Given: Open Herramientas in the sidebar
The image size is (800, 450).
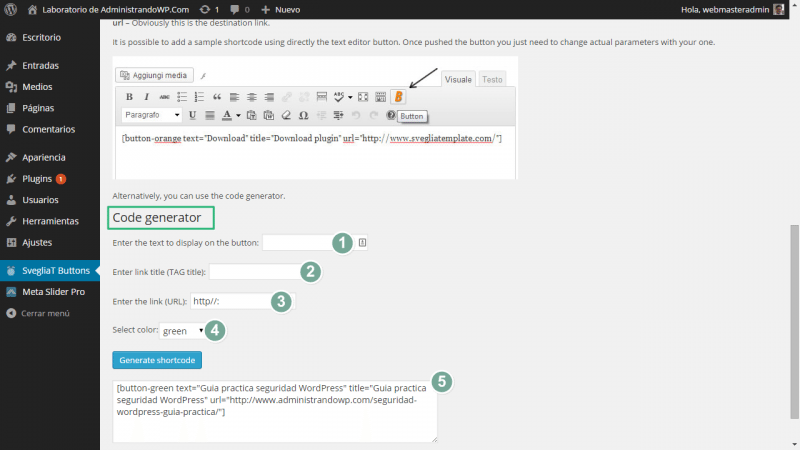Looking at the screenshot, I should (50, 221).
